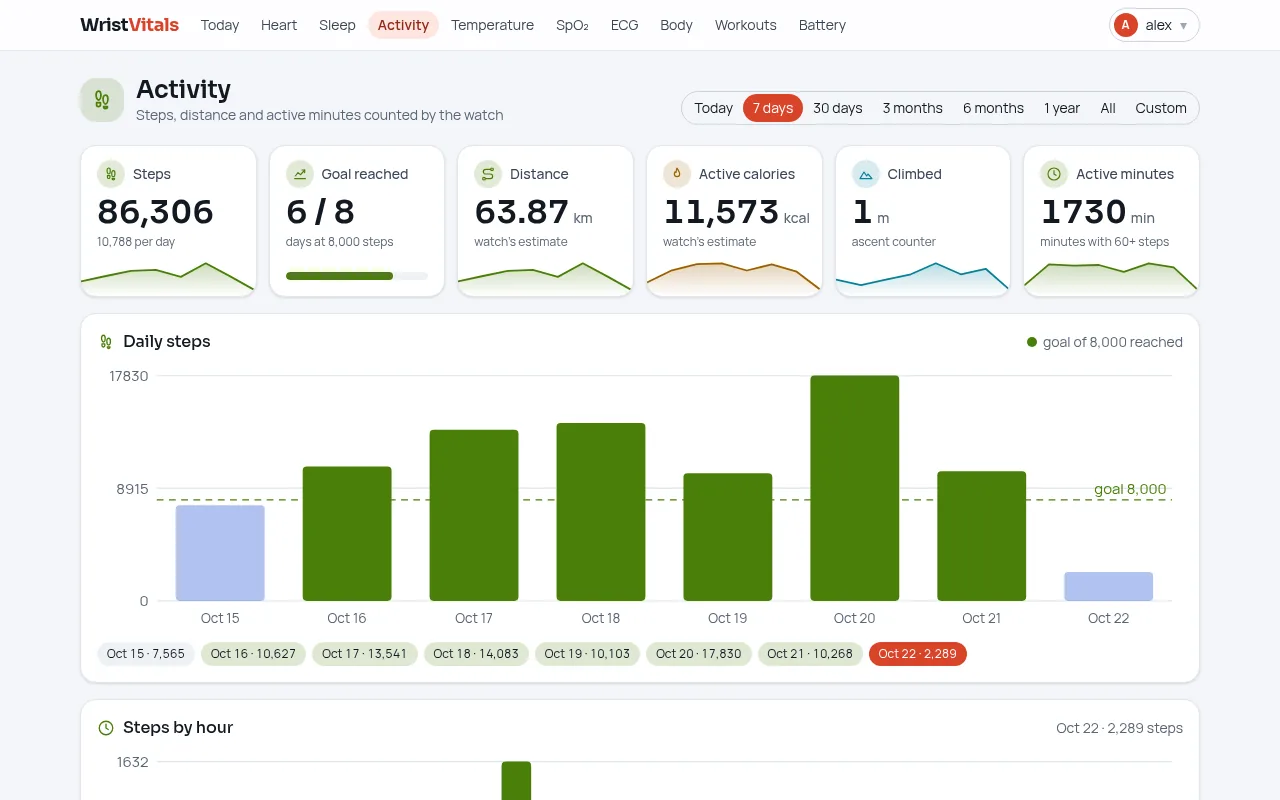This screenshot has width=1280, height=800.
Task: Choose the 3 months range
Action: coord(913,108)
